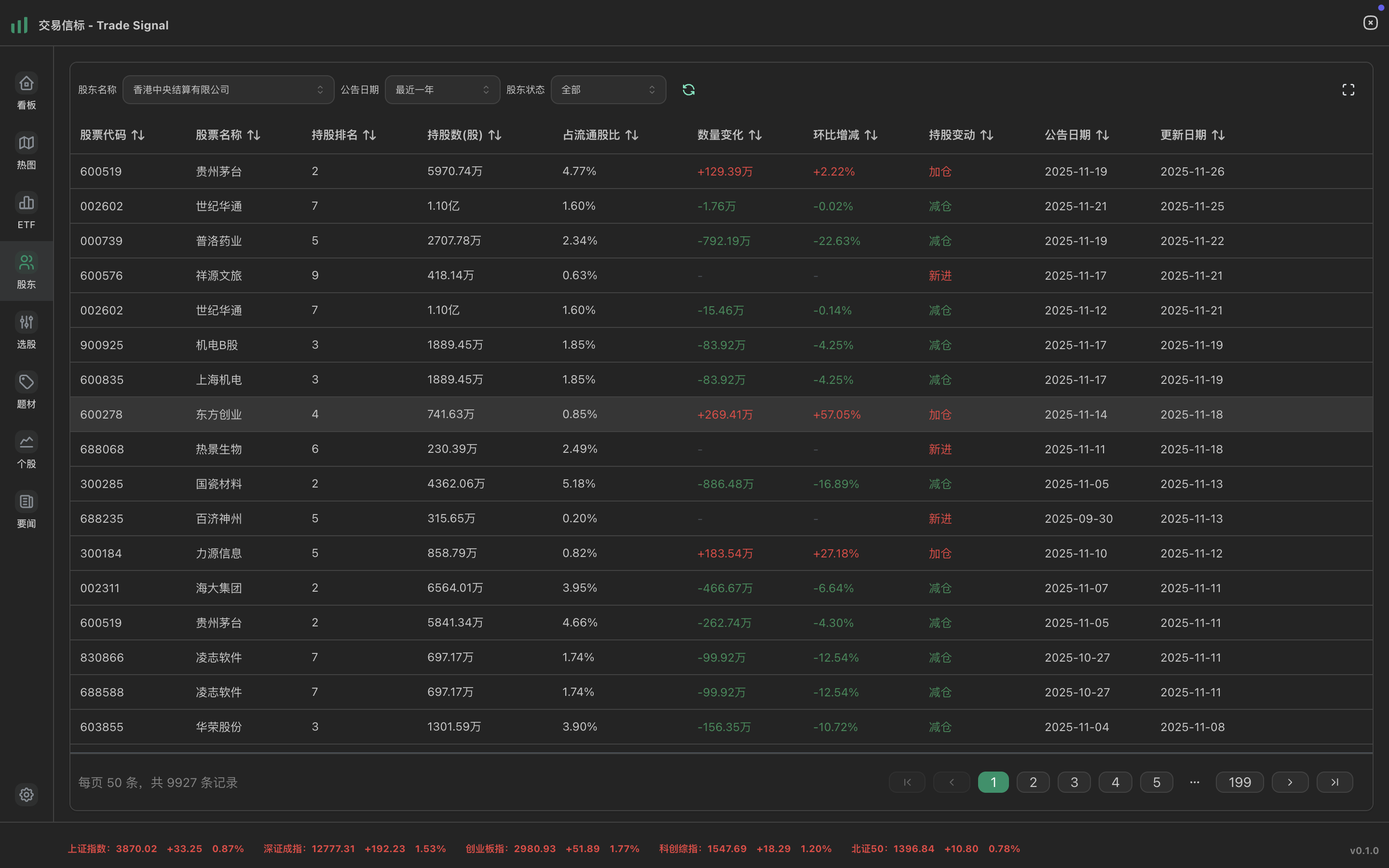Viewport: 1389px width, 868px height.
Task: Go to page 2 of results
Action: click(x=1033, y=782)
